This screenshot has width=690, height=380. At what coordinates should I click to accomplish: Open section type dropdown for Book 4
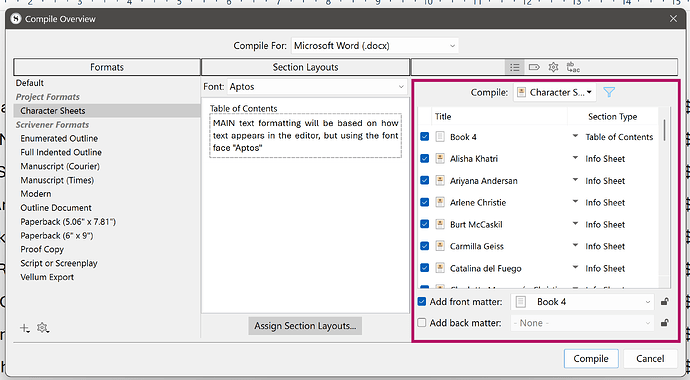point(575,136)
